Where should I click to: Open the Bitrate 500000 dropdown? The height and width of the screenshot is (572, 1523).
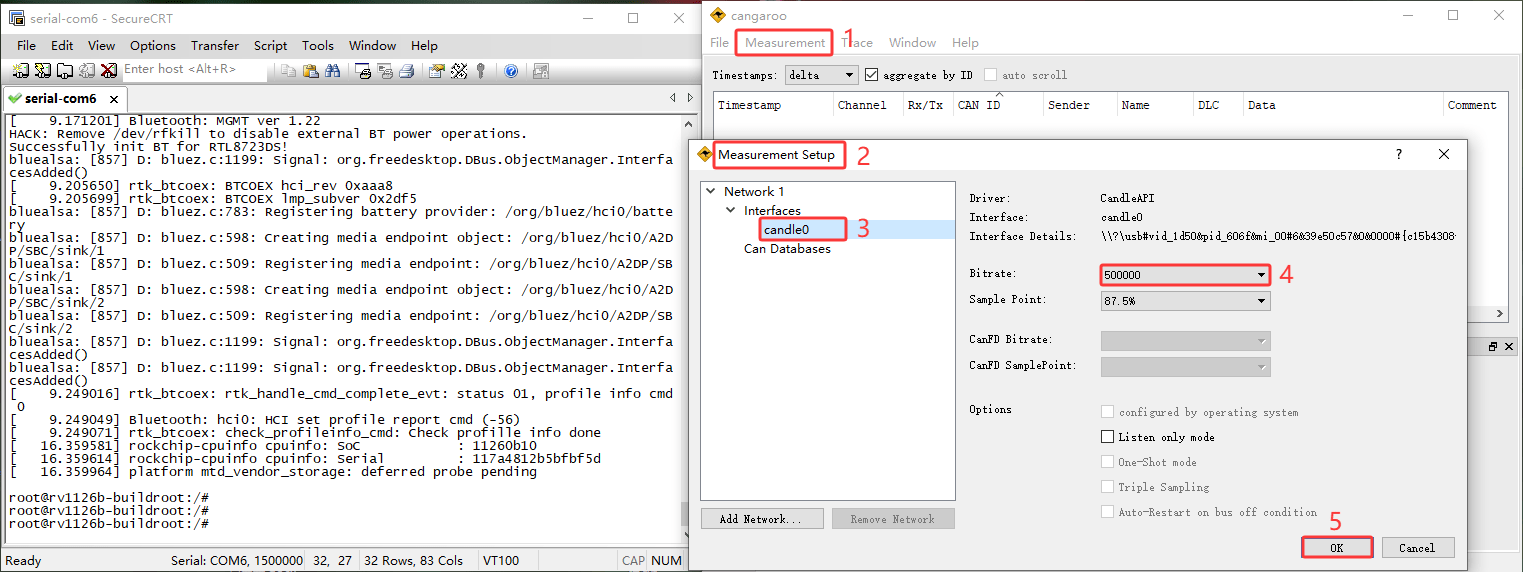(x=1185, y=275)
